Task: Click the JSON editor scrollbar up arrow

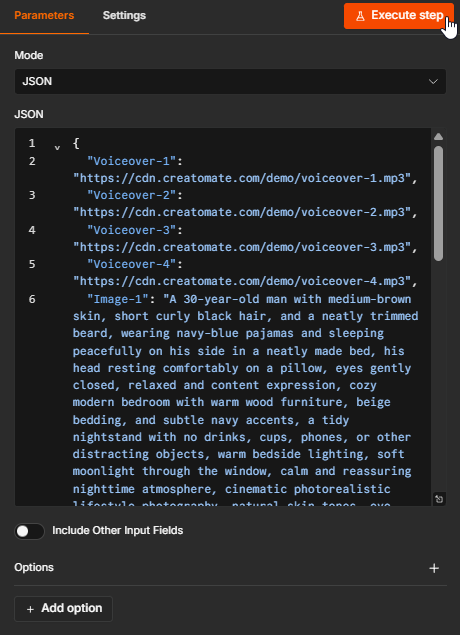Action: tap(438, 136)
